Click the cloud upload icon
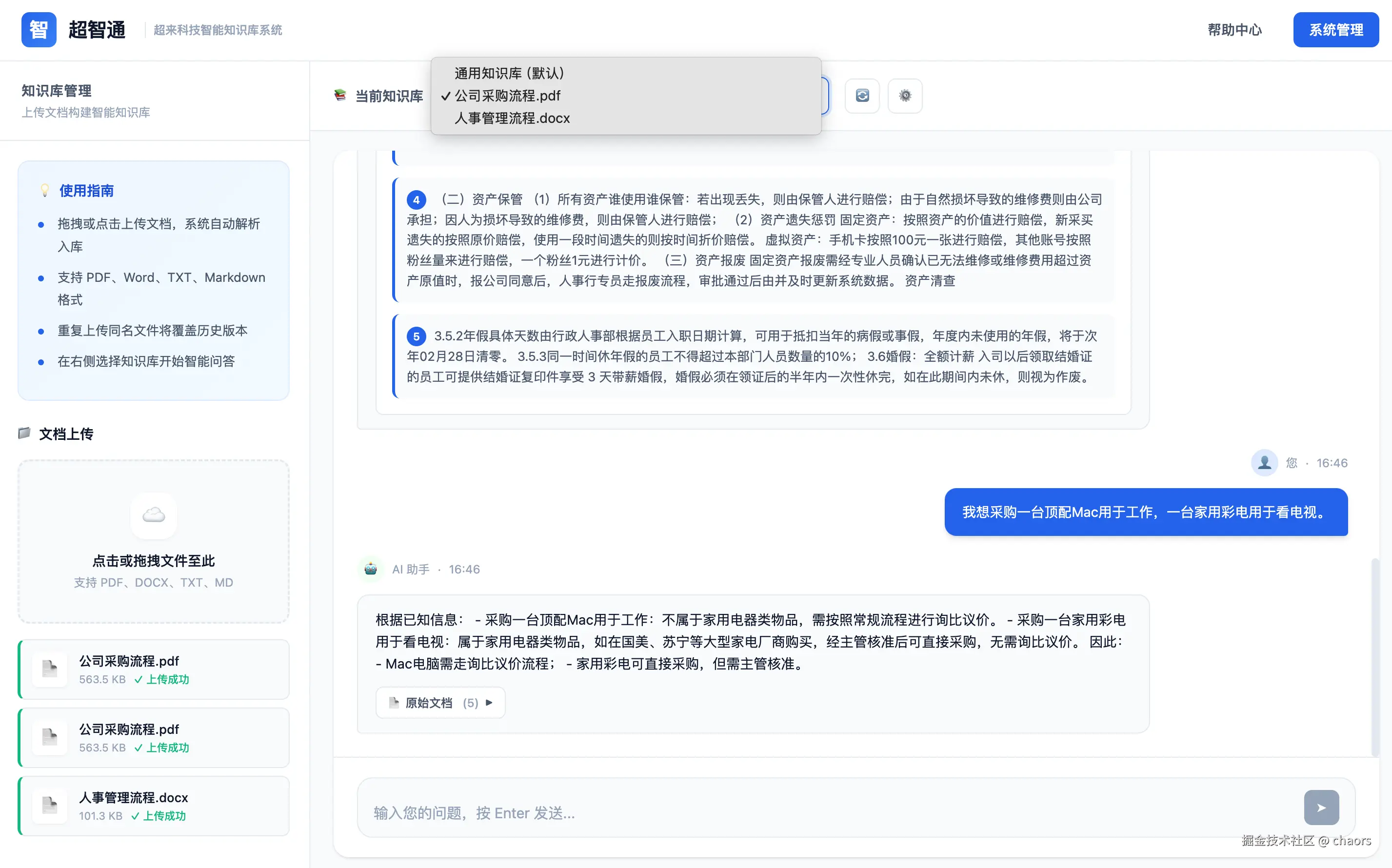The width and height of the screenshot is (1392, 868). tap(153, 515)
